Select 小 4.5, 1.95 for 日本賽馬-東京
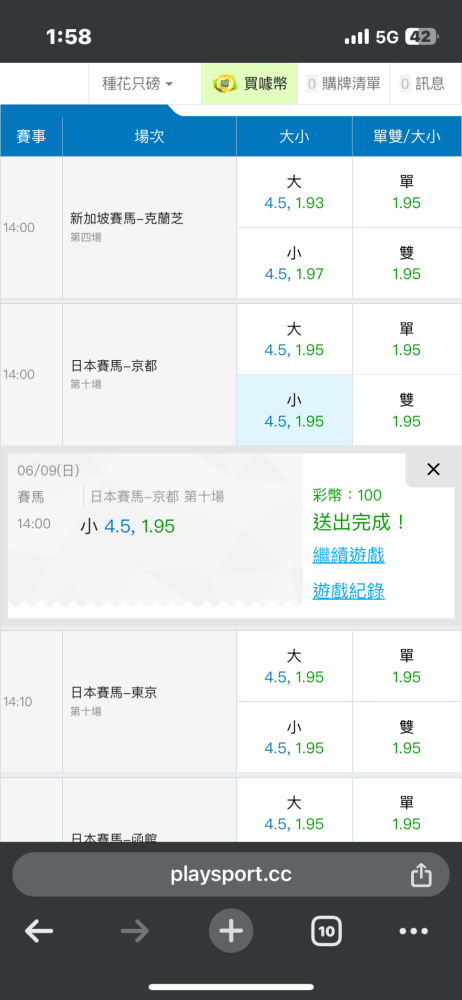Screen dimensions: 462x1000 (294, 737)
